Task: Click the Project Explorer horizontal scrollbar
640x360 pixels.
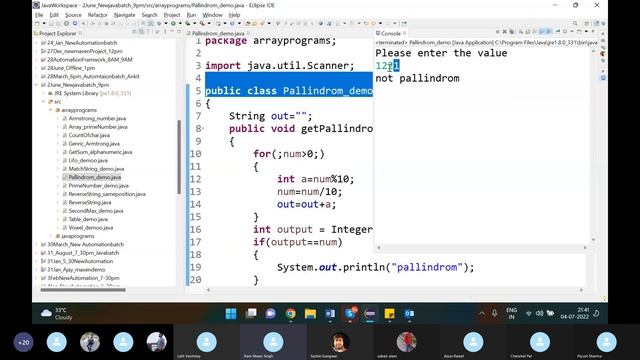Action: click(x=83, y=290)
